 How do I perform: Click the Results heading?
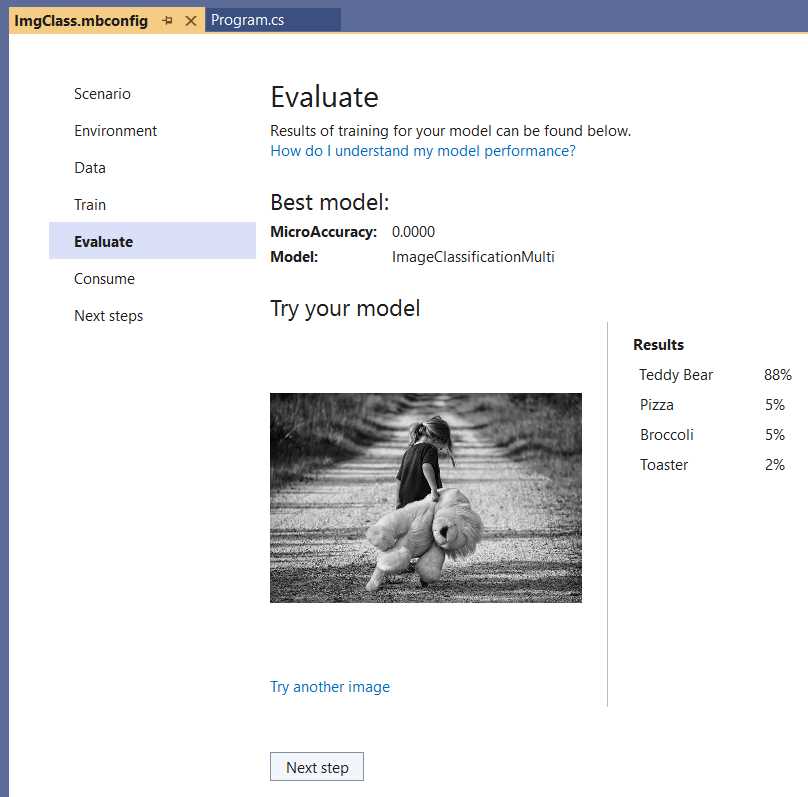pos(658,345)
